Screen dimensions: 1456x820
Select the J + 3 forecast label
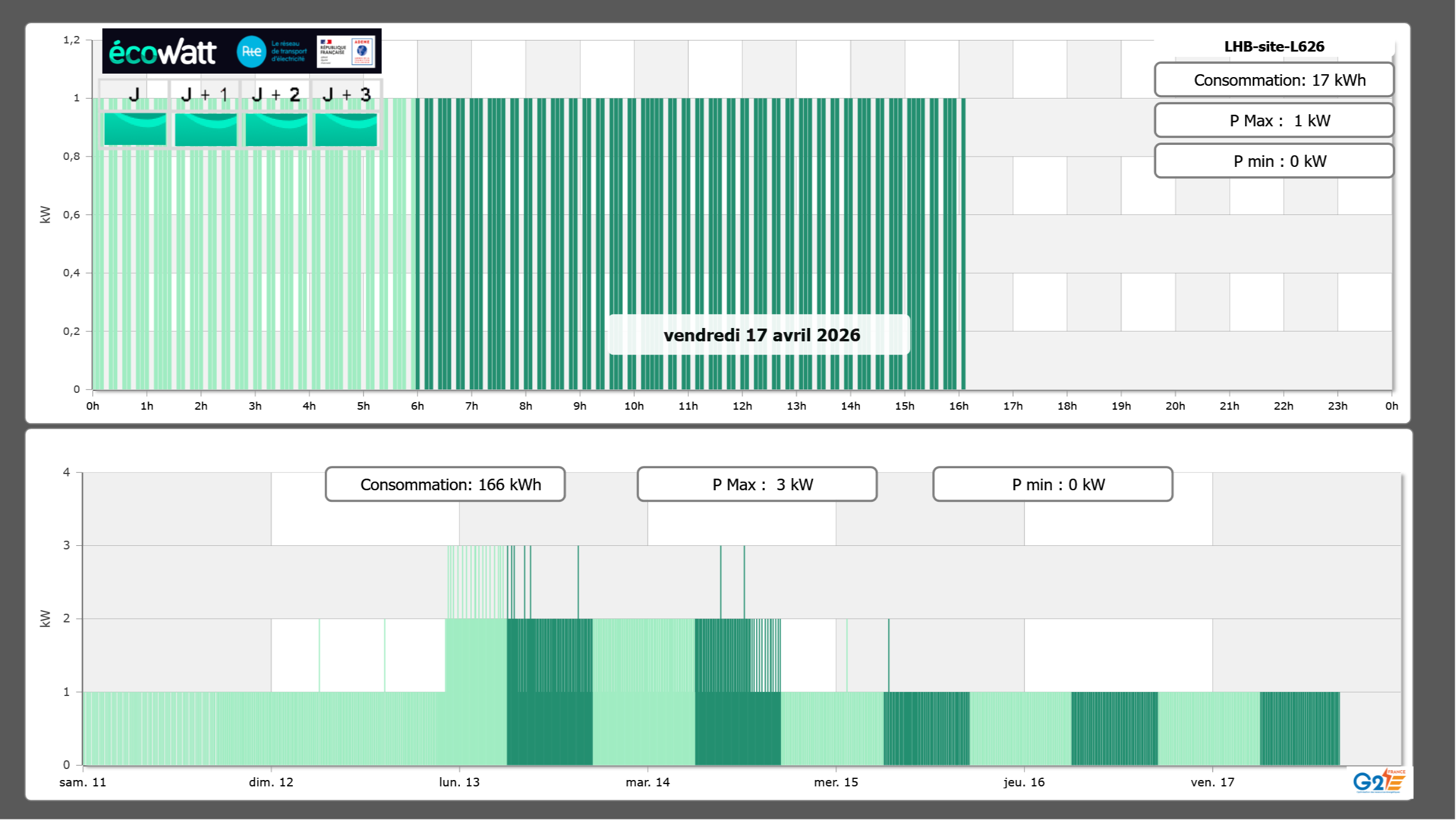[346, 94]
